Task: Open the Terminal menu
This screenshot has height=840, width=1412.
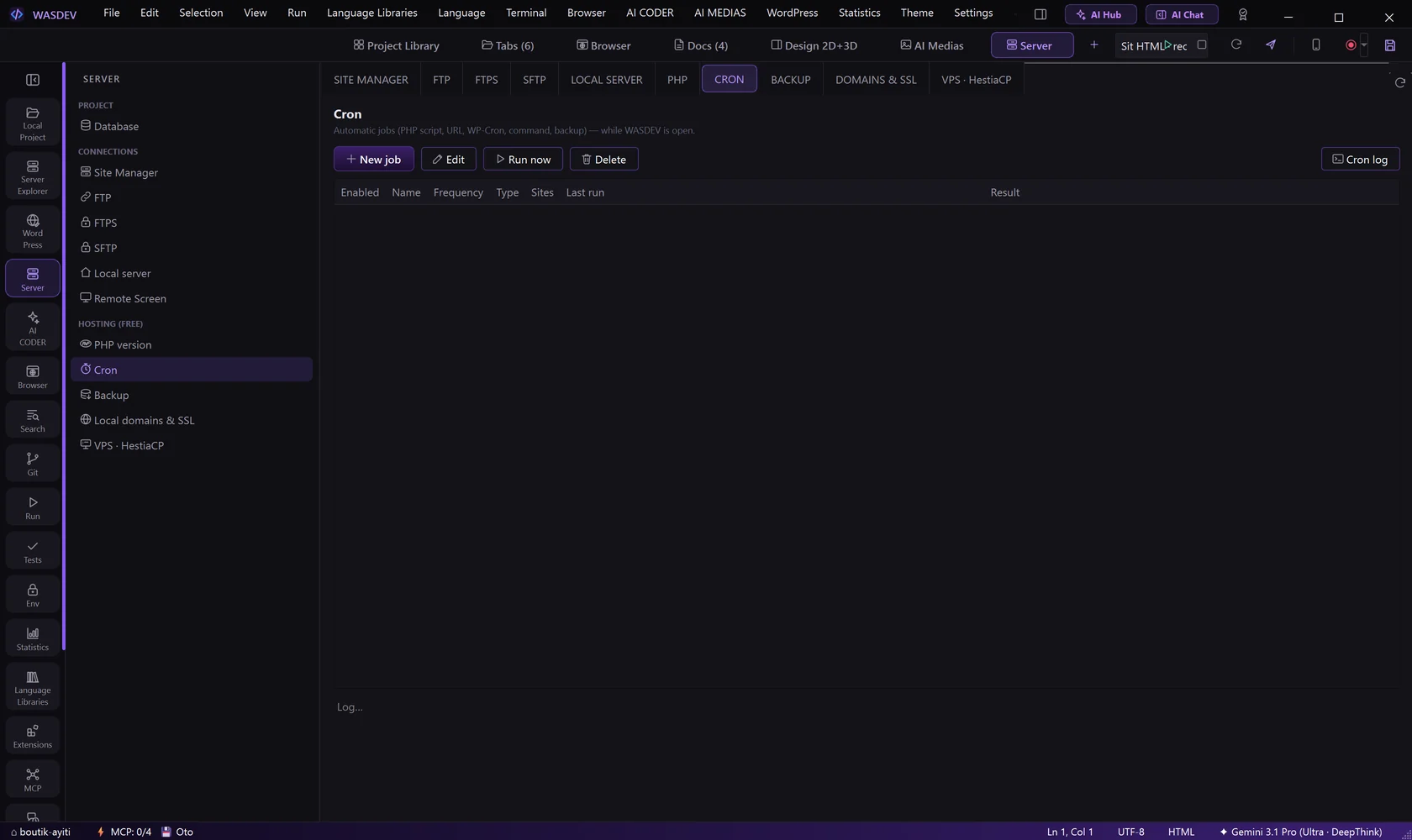Action: click(526, 13)
